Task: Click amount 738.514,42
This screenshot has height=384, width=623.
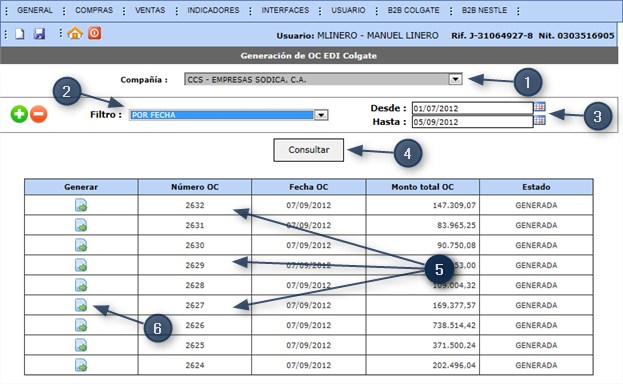Action: tap(454, 325)
